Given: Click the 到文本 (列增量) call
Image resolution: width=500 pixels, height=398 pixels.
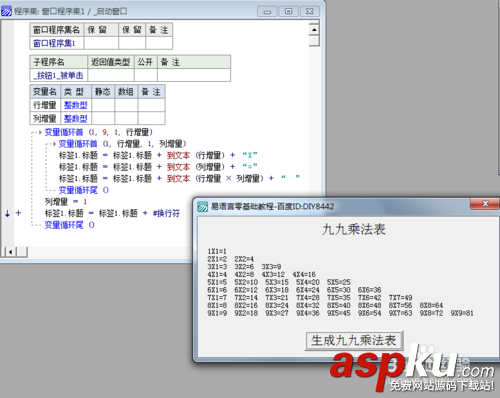Looking at the screenshot, I should point(196,167).
